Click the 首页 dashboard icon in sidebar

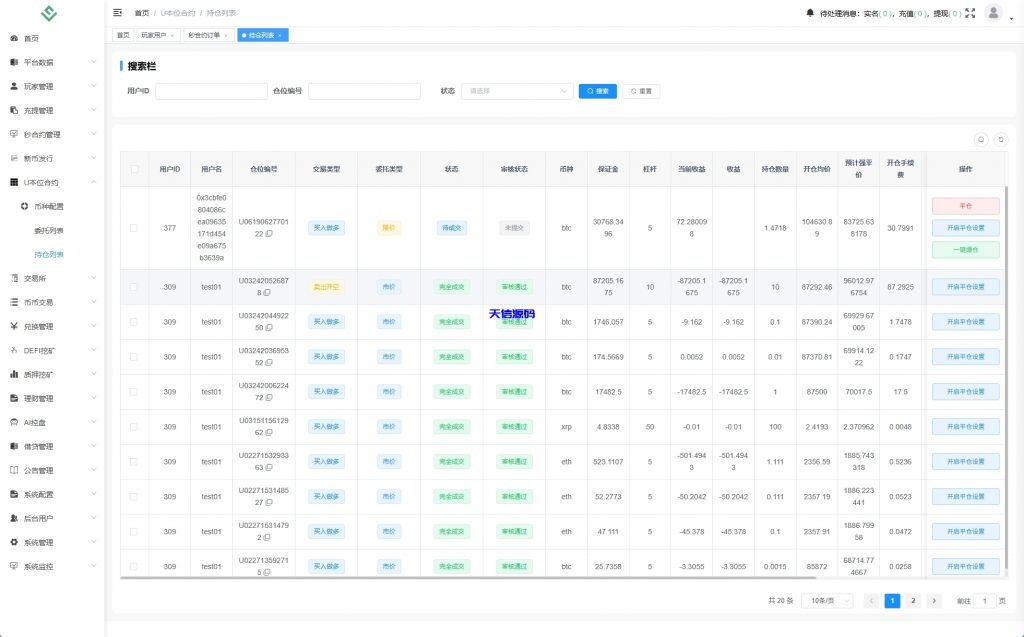[14, 39]
